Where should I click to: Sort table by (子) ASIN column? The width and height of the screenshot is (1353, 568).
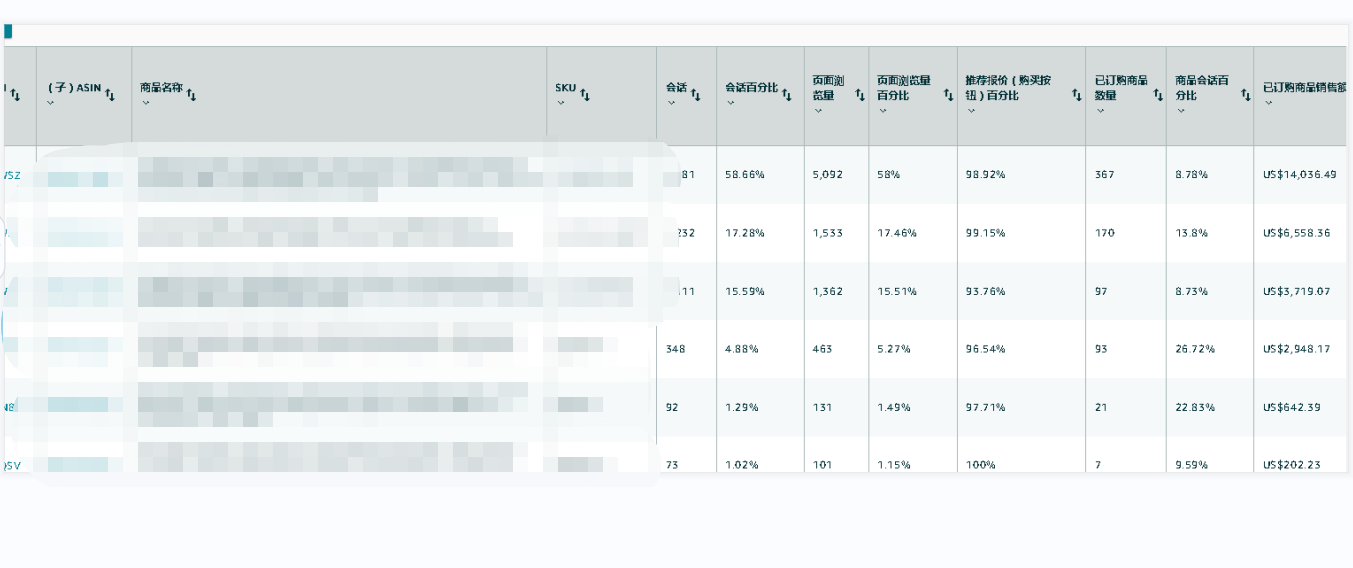click(x=110, y=95)
